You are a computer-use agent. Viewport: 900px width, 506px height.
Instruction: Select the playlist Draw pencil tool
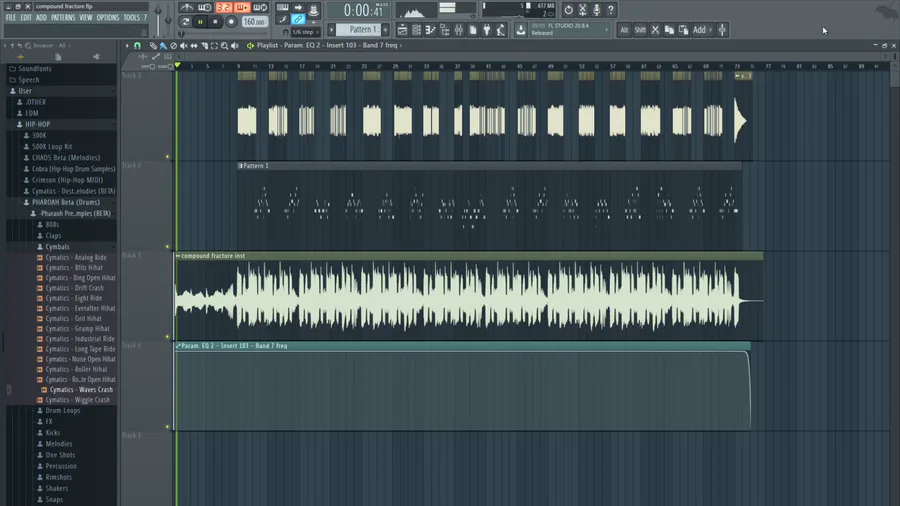tap(153, 45)
